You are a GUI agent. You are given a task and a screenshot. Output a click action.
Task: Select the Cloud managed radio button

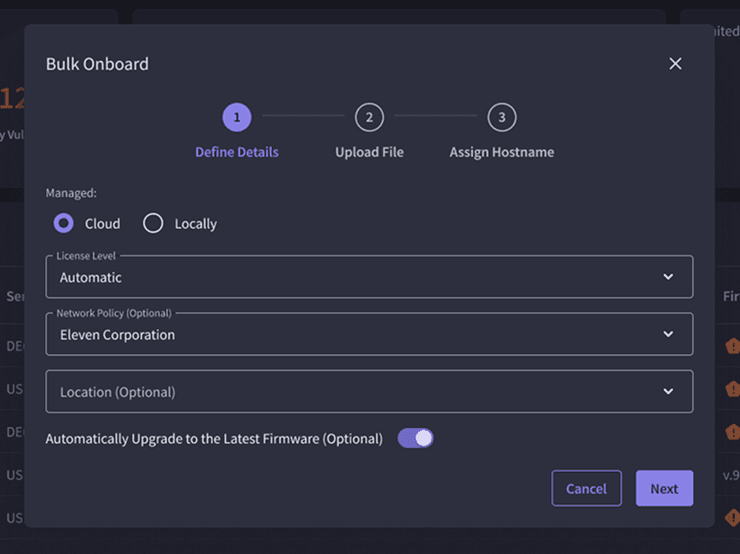pyautogui.click(x=64, y=223)
